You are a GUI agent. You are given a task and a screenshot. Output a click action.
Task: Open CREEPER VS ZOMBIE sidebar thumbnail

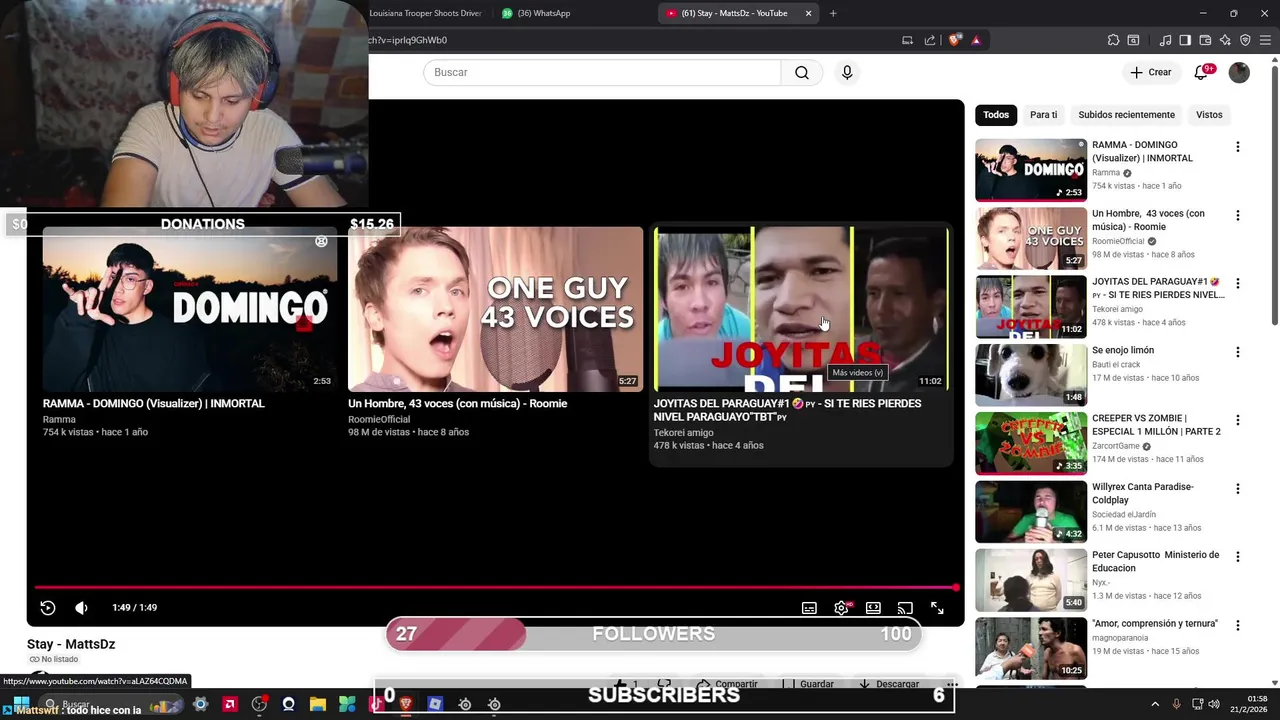tap(1031, 443)
